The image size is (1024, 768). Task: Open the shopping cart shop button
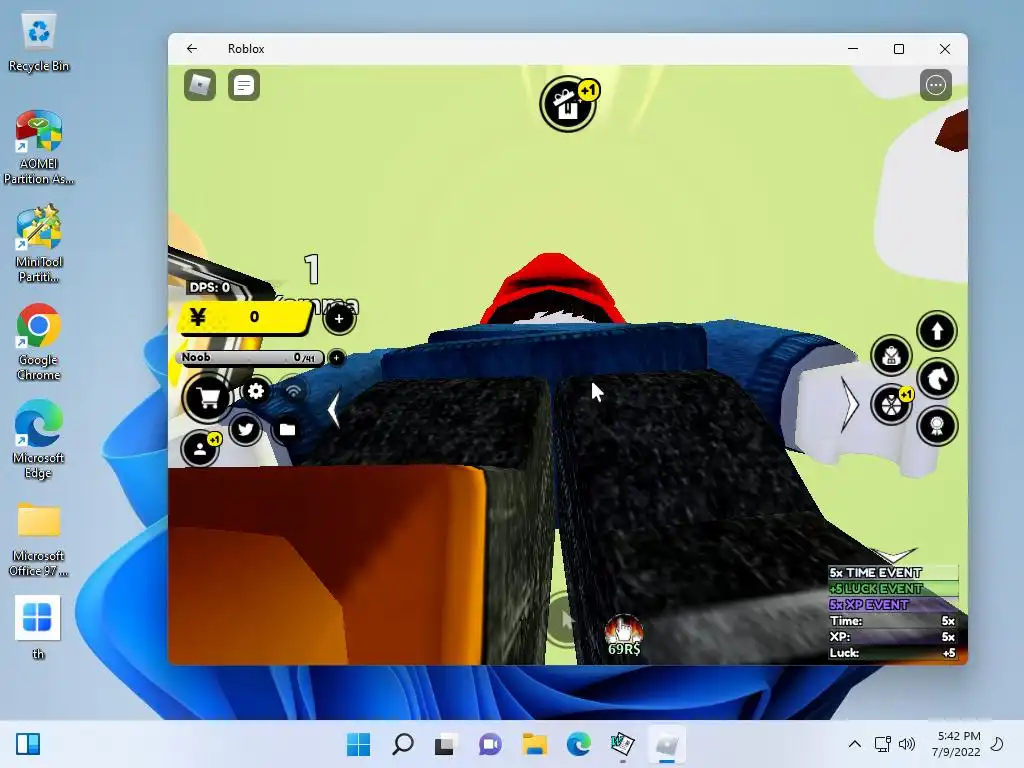point(207,396)
